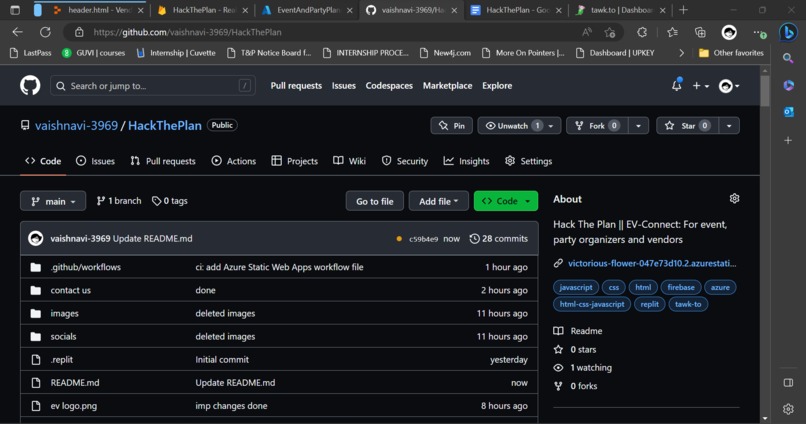Open the tab actions menu icon
This screenshot has width=806, height=424.
[15, 10]
